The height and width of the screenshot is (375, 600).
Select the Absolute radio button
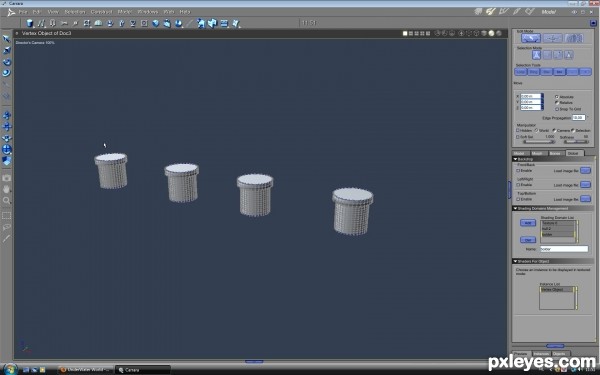tap(557, 97)
